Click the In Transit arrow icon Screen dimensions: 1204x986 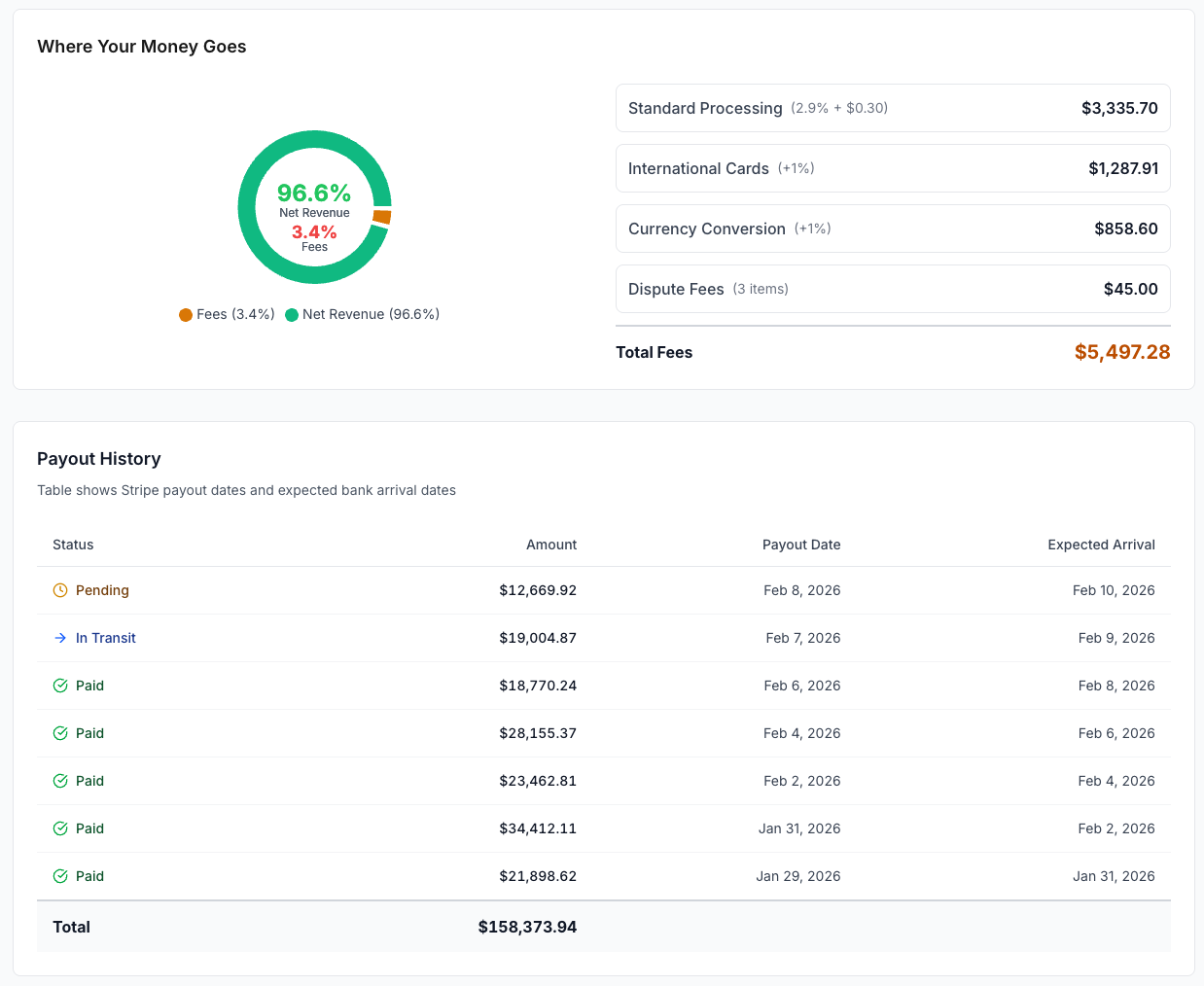[x=60, y=638]
